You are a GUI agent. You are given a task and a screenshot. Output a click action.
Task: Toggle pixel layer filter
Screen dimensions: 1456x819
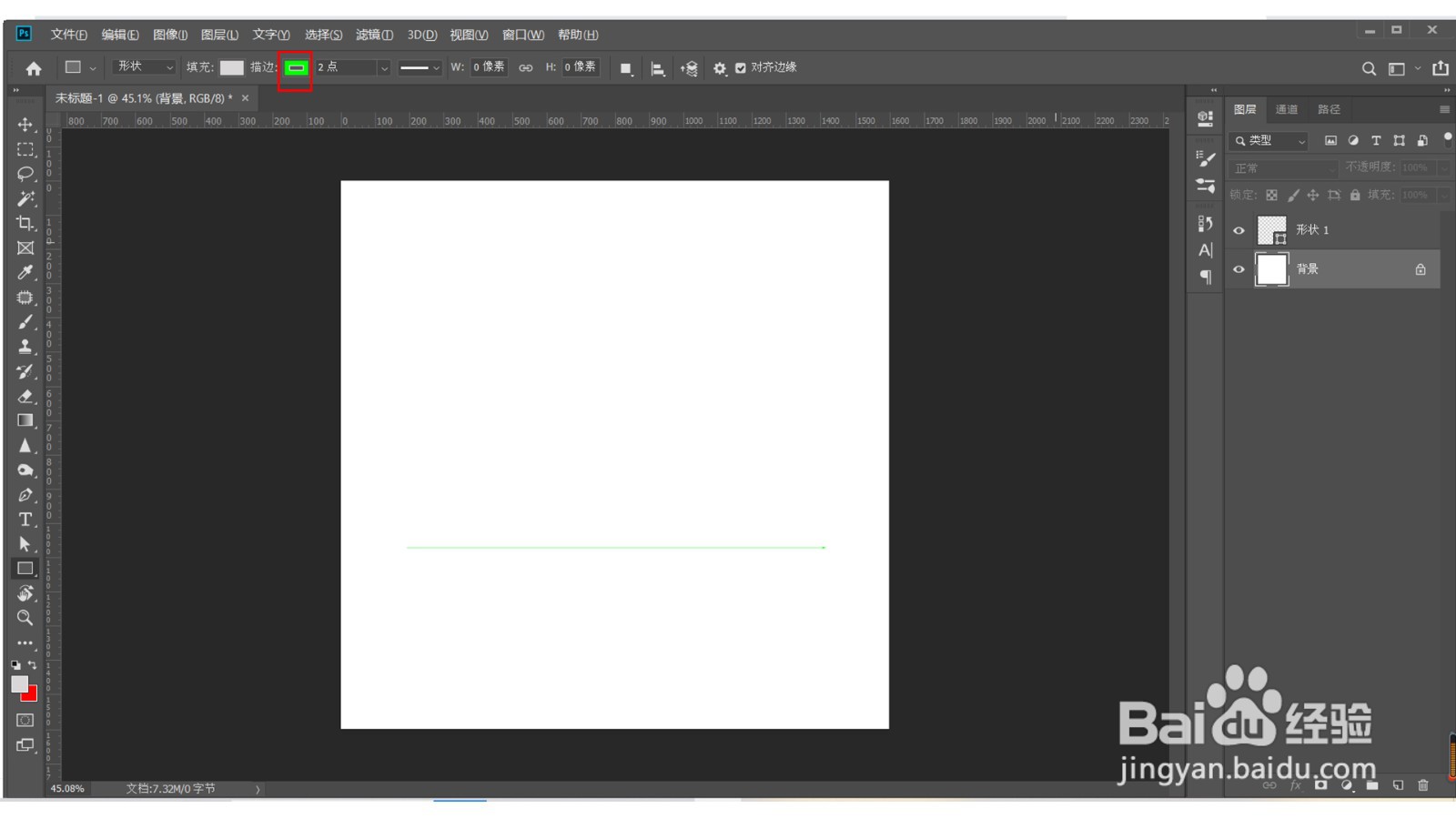tap(1330, 140)
